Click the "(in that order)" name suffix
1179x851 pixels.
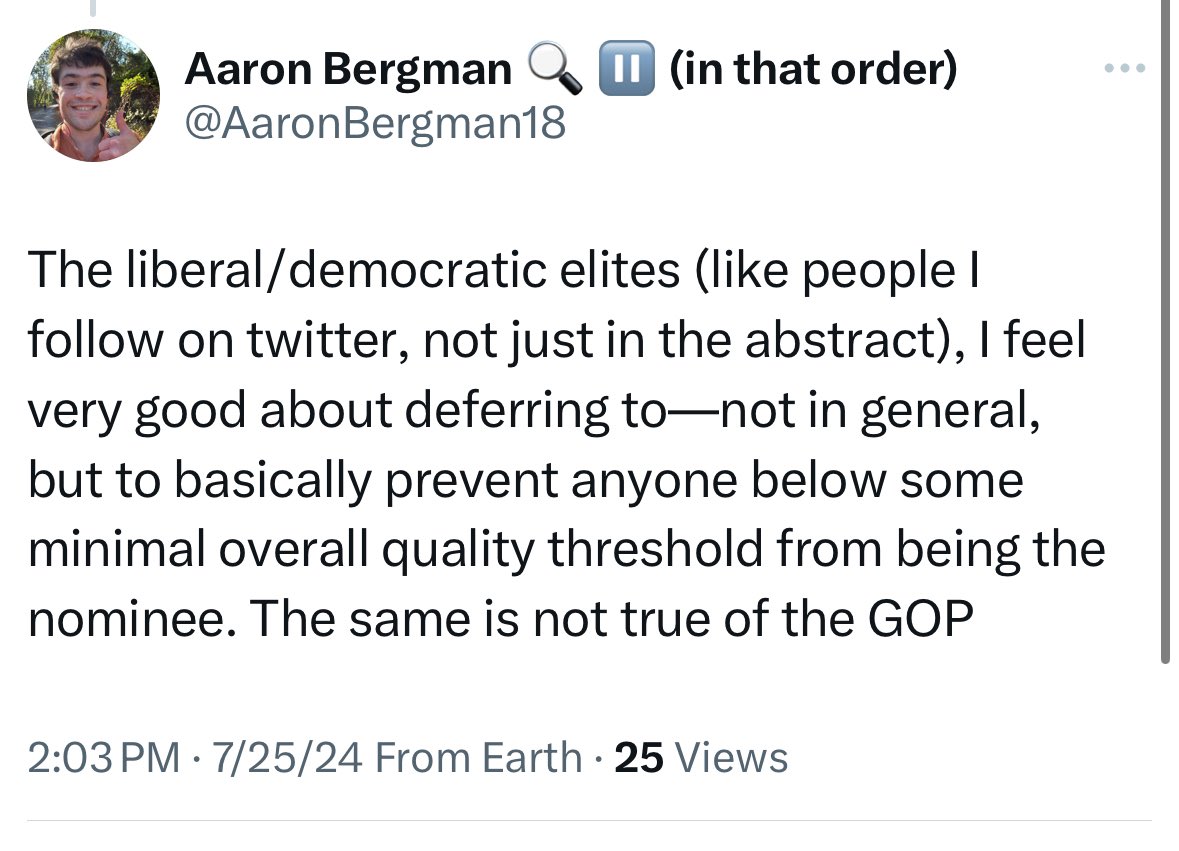point(813,69)
